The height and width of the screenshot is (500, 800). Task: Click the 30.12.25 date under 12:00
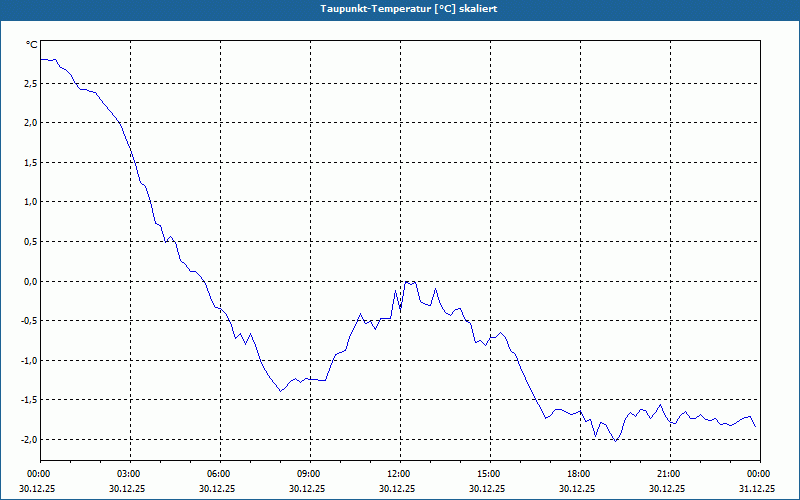point(397,488)
